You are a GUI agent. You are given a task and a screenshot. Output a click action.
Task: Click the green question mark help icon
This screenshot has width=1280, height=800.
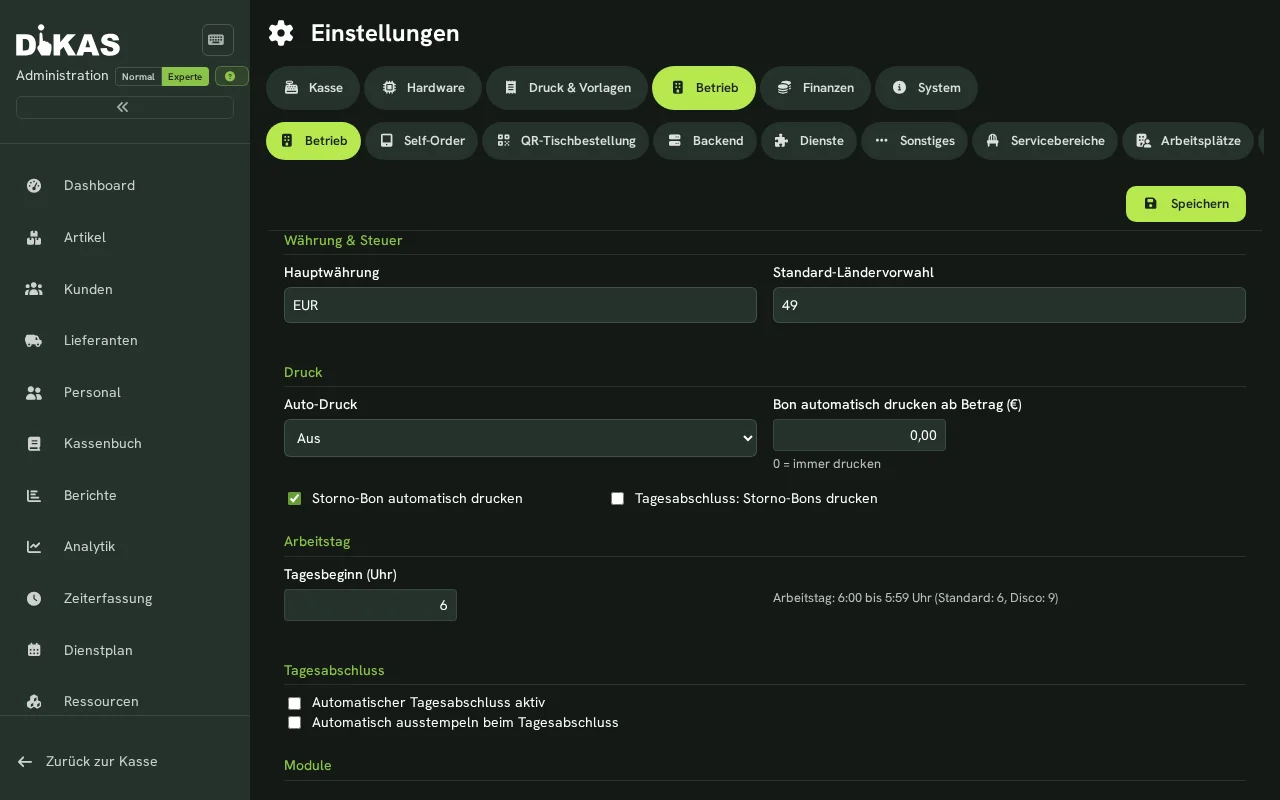(231, 76)
